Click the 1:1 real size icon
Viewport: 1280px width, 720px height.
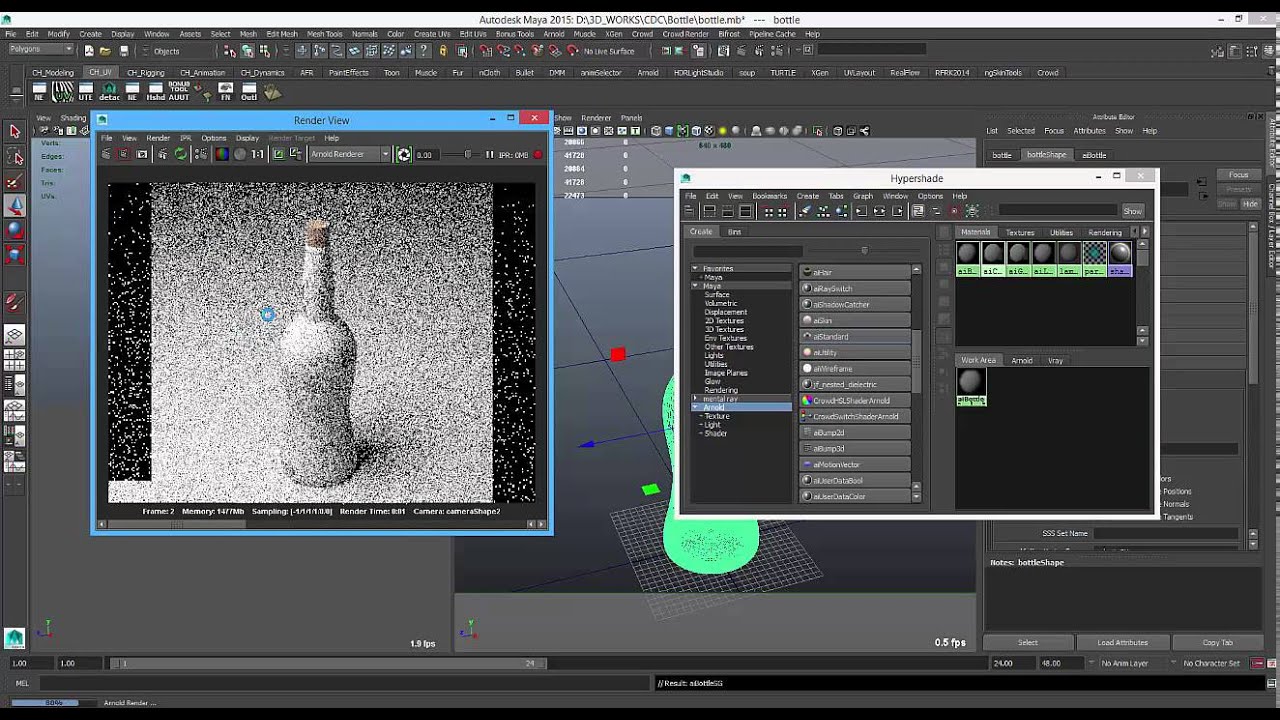(x=258, y=154)
